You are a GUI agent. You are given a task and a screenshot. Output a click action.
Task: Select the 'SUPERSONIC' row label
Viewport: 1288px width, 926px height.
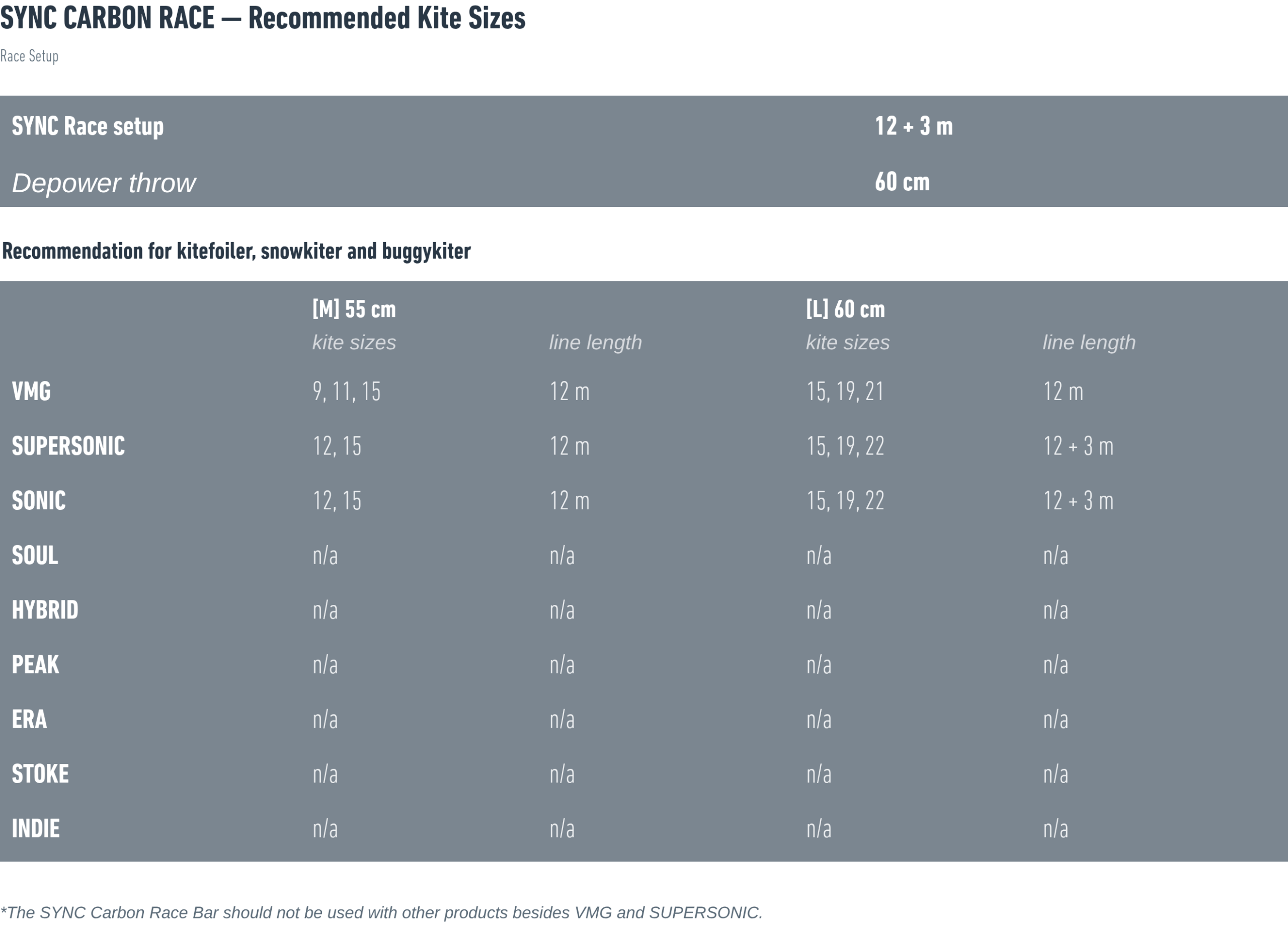pyautogui.click(x=68, y=446)
